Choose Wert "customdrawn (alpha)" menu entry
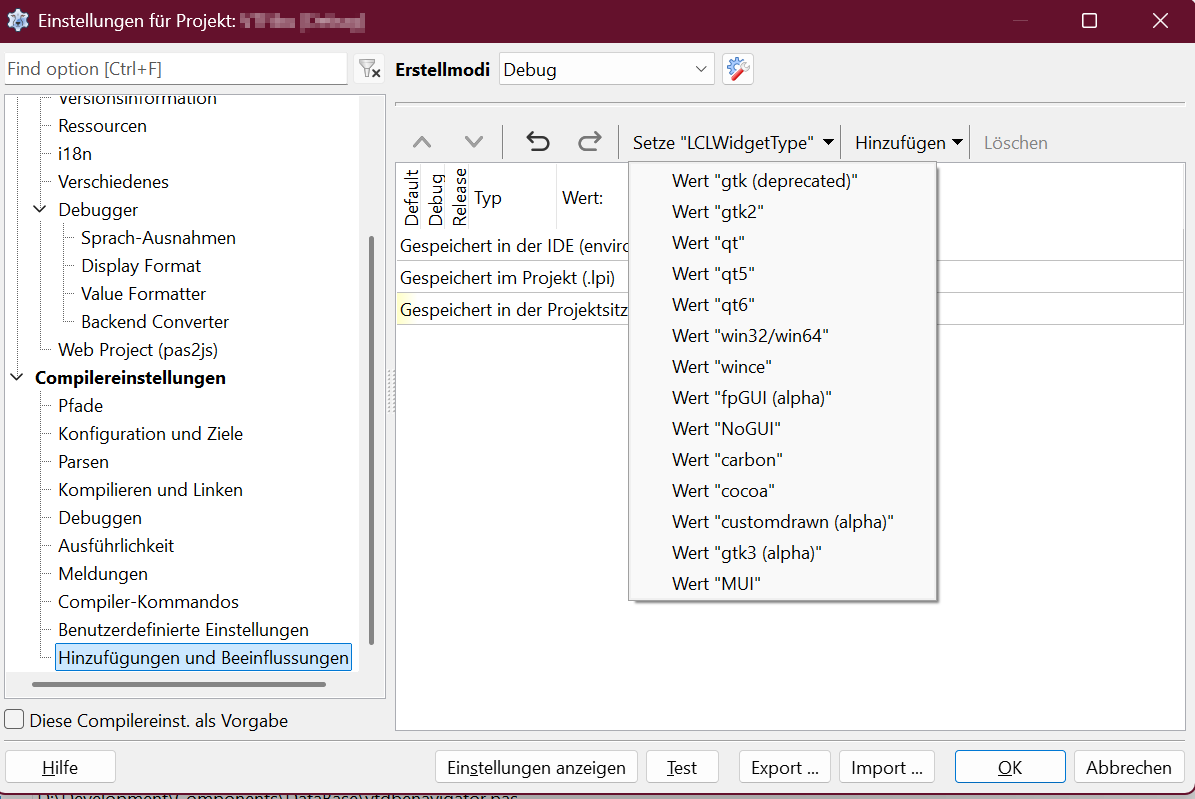This screenshot has height=799, width=1195. click(783, 522)
